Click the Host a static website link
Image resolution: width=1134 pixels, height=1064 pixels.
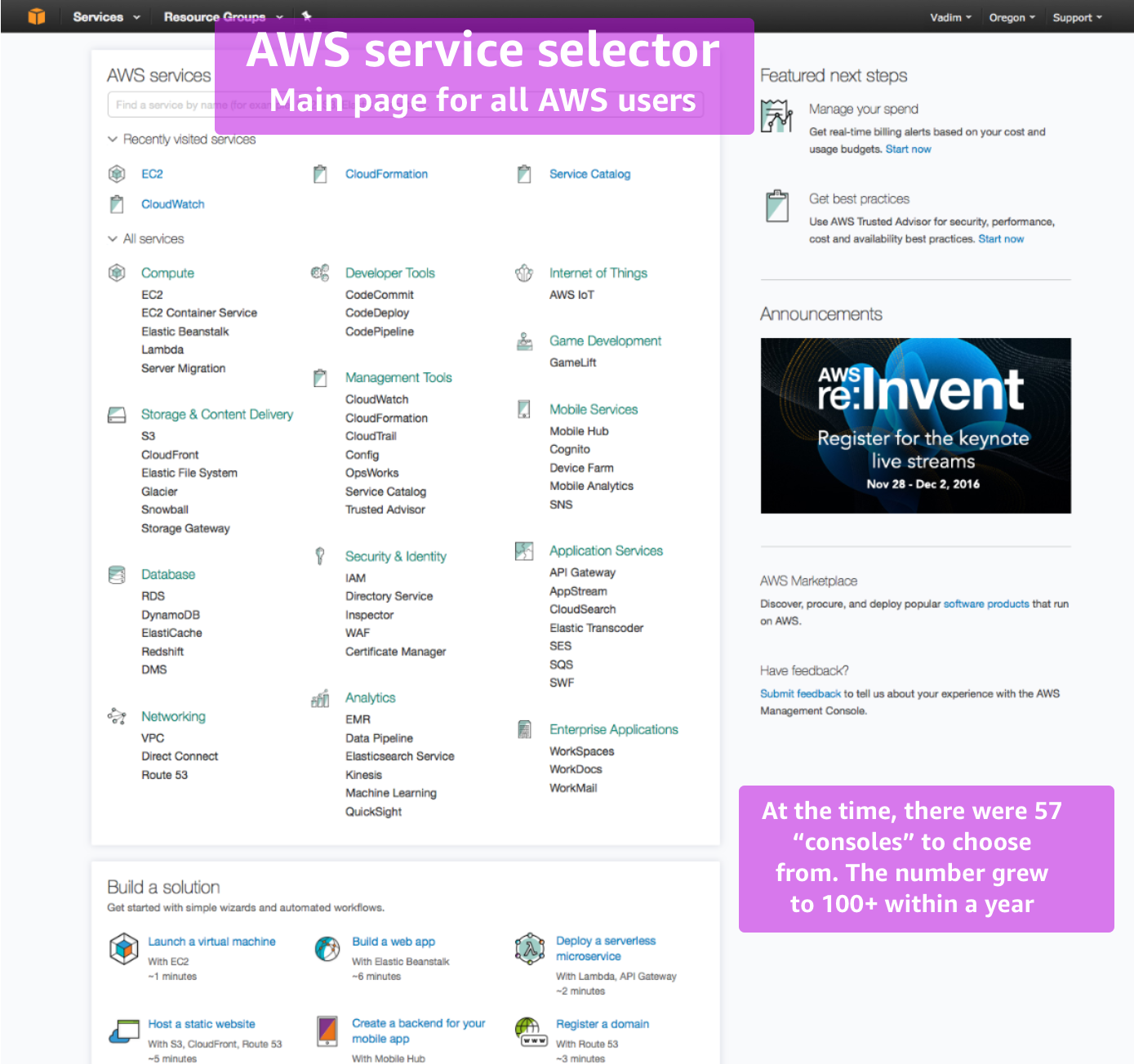click(202, 1024)
